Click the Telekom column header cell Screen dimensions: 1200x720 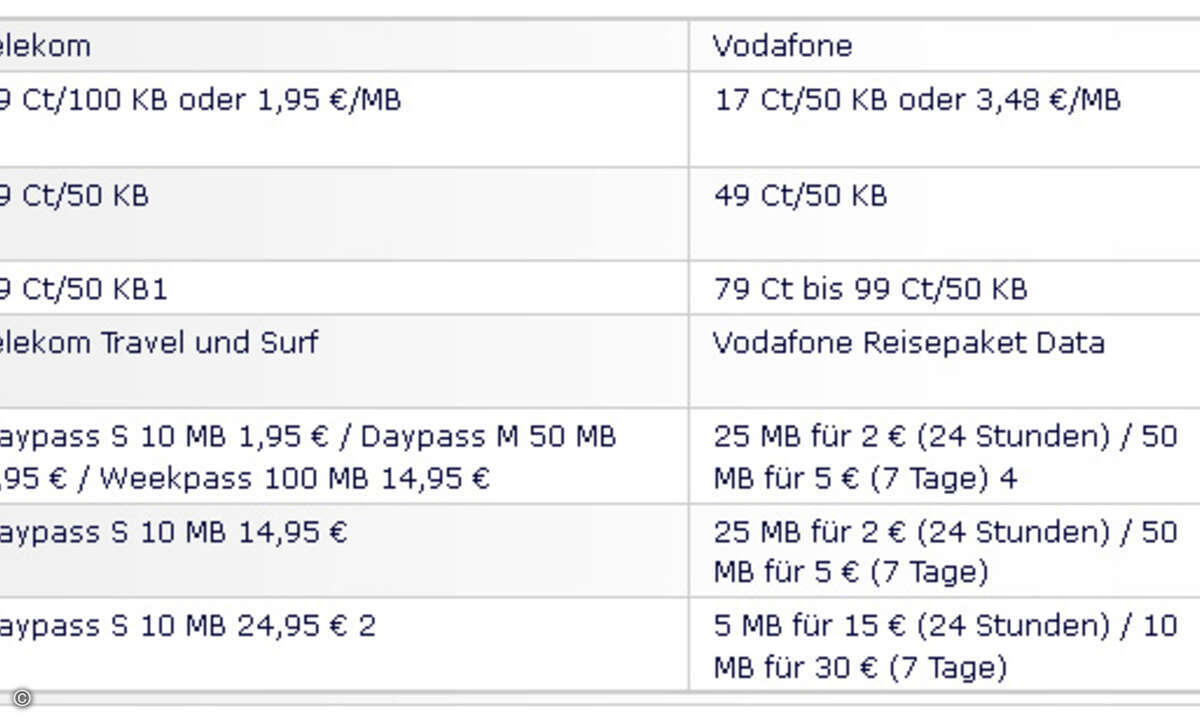[x=45, y=46]
